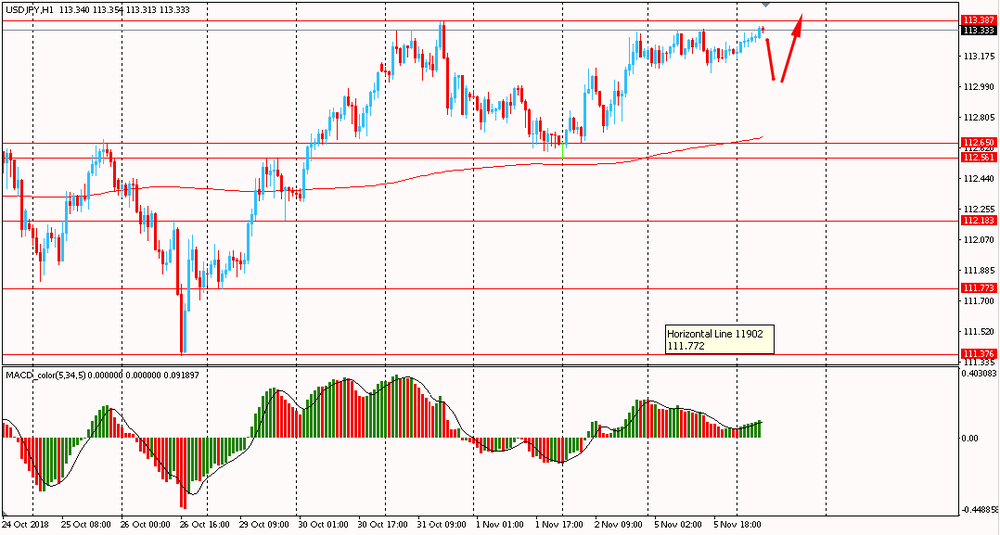Click the 112.805 price scale value
Image resolution: width=1000 pixels, height=535 pixels.
pyautogui.click(x=978, y=118)
